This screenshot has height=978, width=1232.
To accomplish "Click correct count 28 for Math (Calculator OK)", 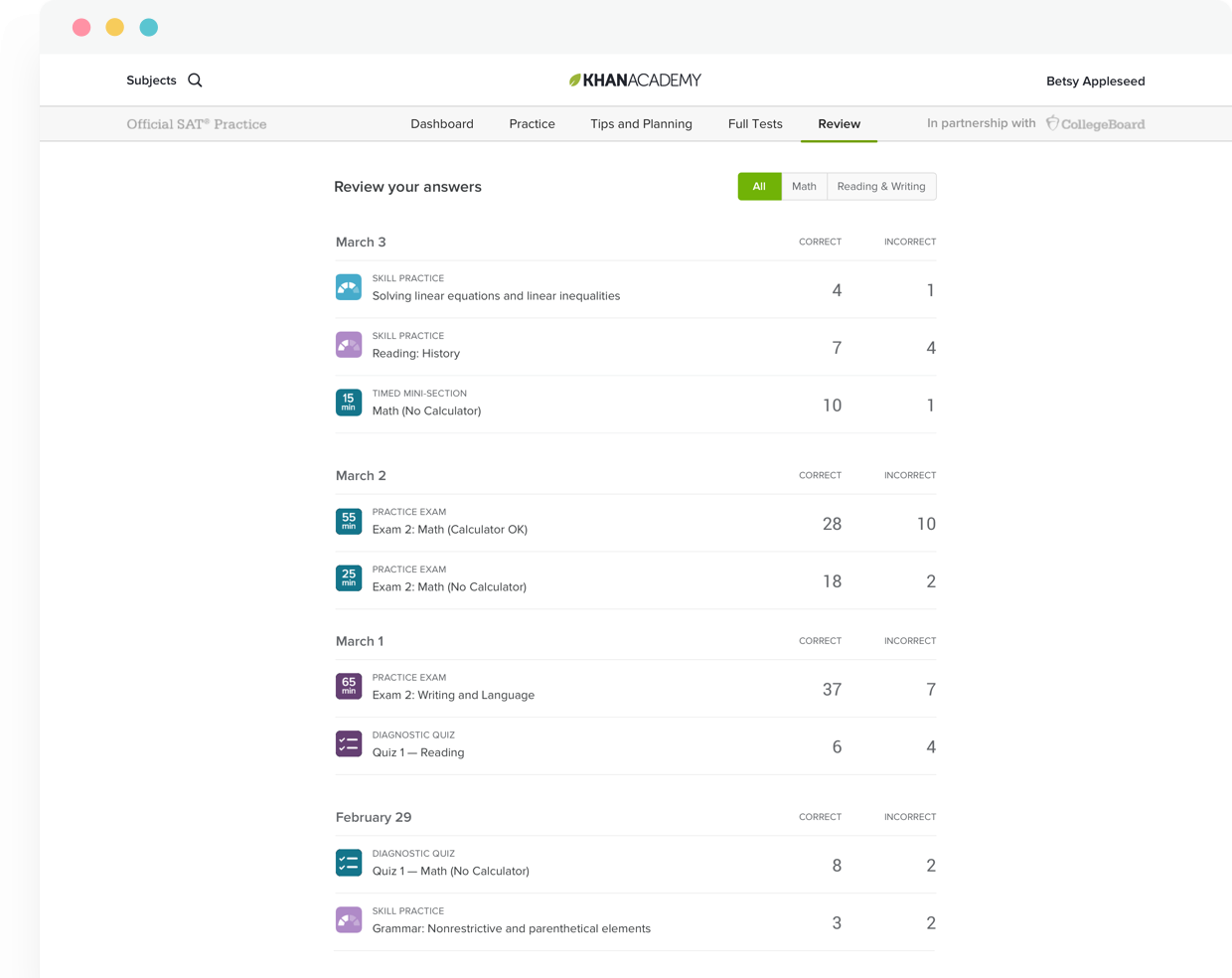I will 832,524.
